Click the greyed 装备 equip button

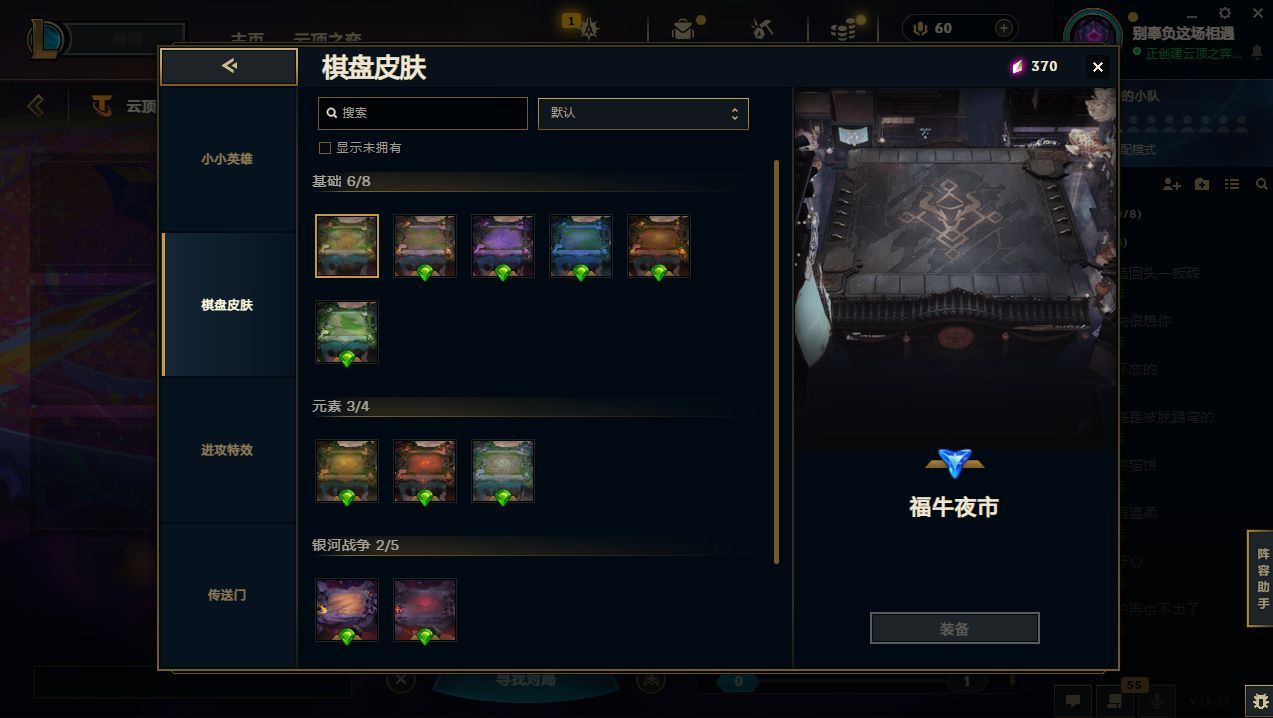[954, 629]
